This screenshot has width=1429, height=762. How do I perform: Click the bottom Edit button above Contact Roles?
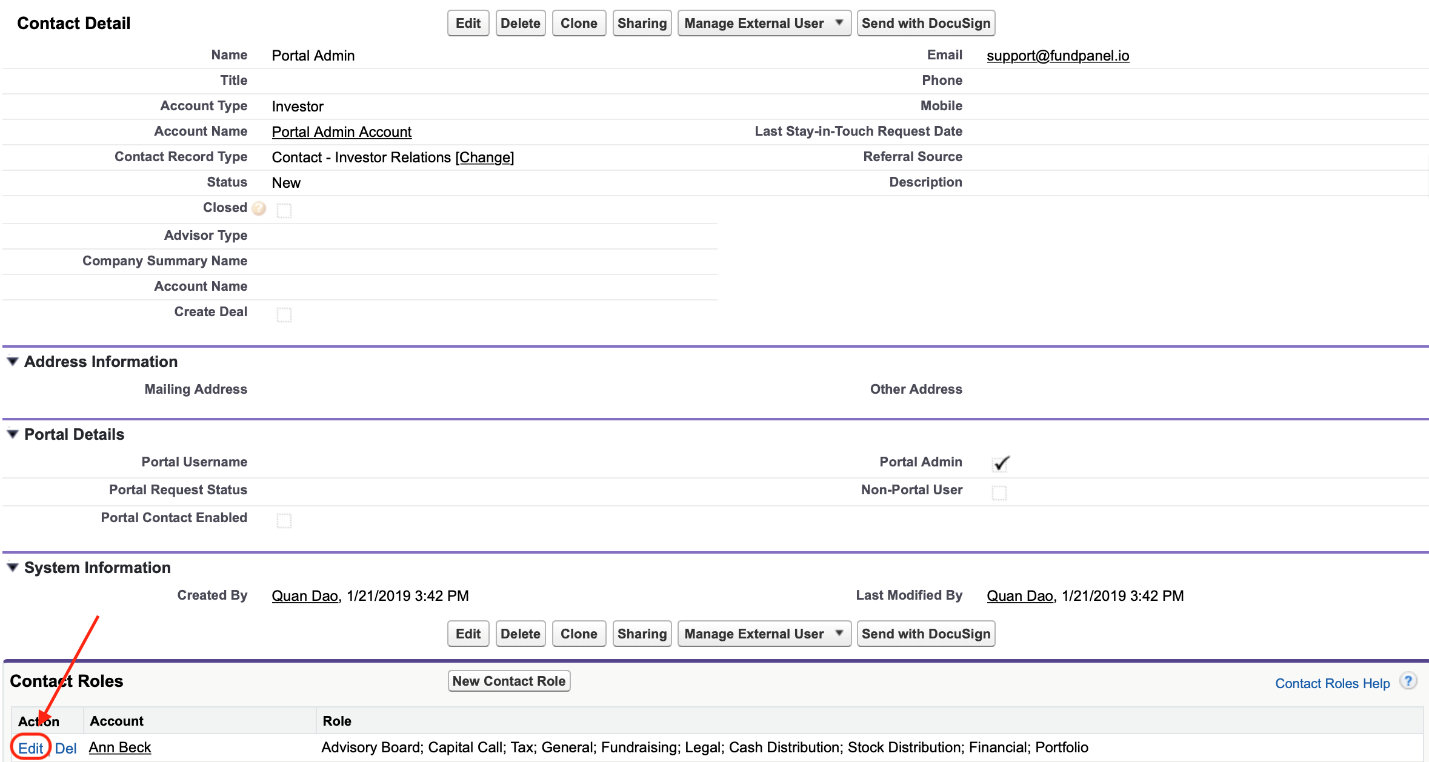[469, 634]
